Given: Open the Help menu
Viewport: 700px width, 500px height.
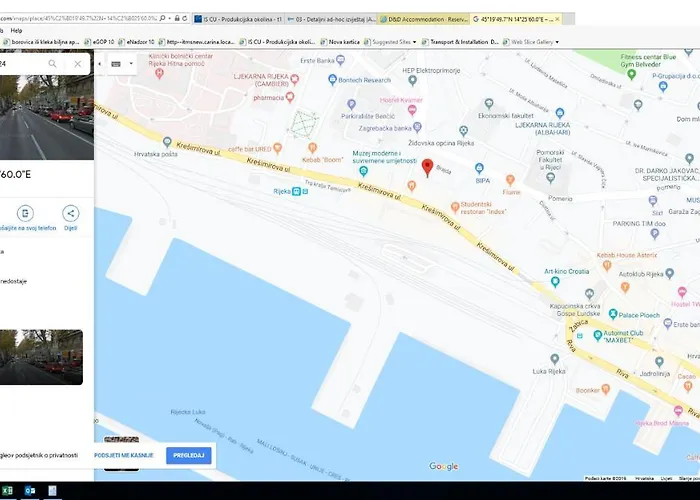Looking at the screenshot, I should click(16, 30).
